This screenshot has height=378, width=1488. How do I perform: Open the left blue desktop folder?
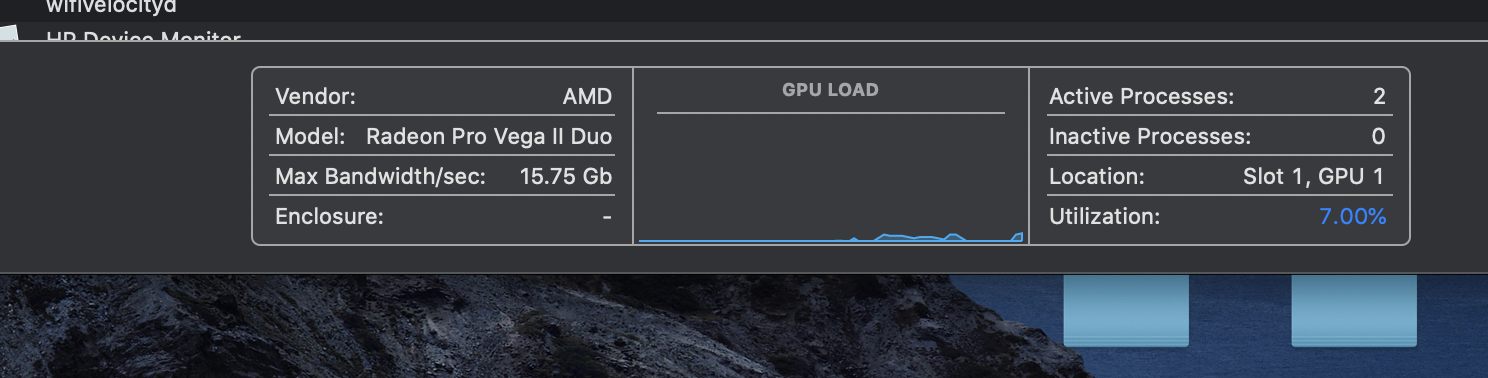click(1126, 311)
